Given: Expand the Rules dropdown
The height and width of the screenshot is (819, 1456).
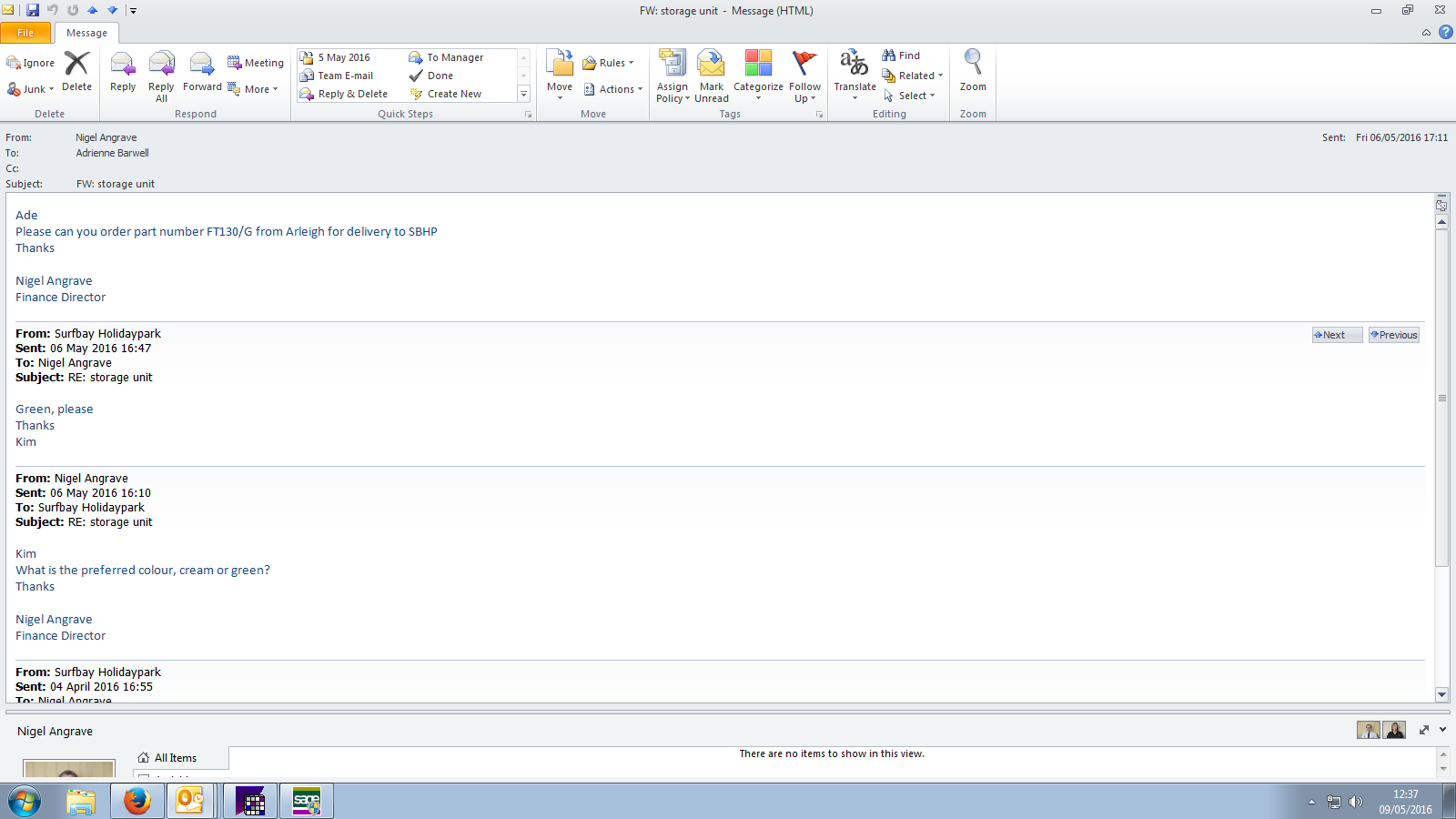Looking at the screenshot, I should tap(609, 63).
